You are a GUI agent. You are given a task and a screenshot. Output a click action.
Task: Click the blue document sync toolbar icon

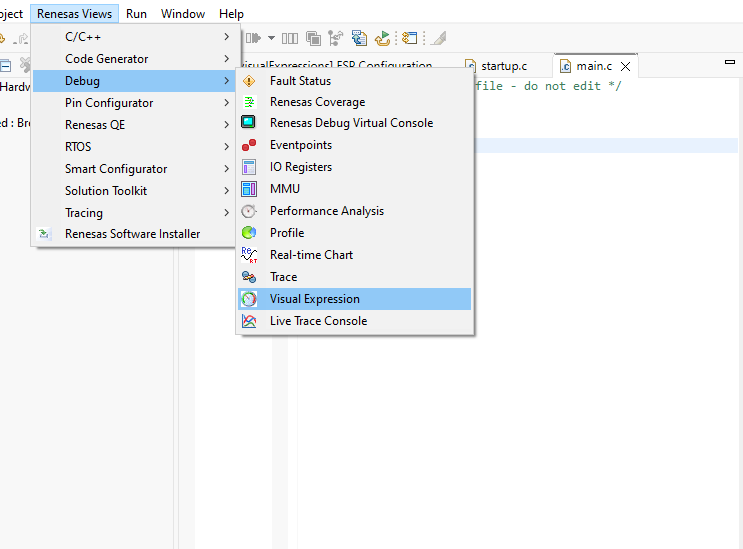pos(359,38)
